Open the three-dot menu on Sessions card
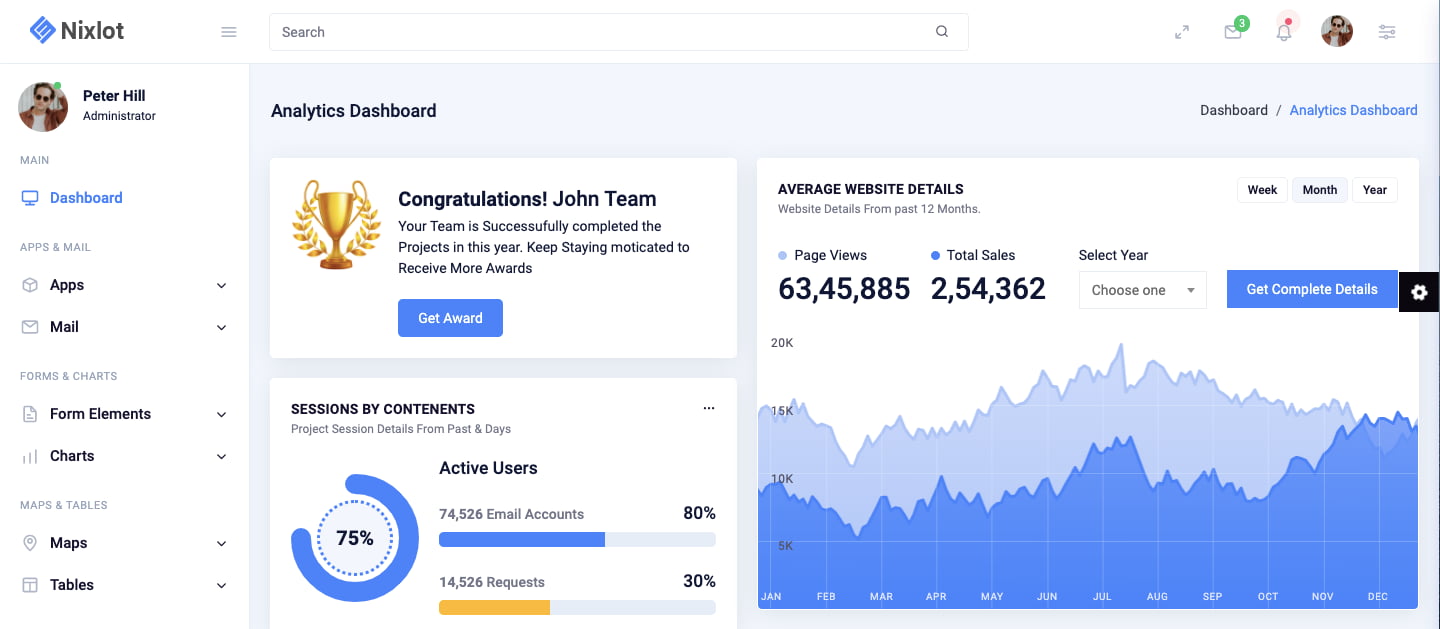1440x629 pixels. pyautogui.click(x=709, y=408)
